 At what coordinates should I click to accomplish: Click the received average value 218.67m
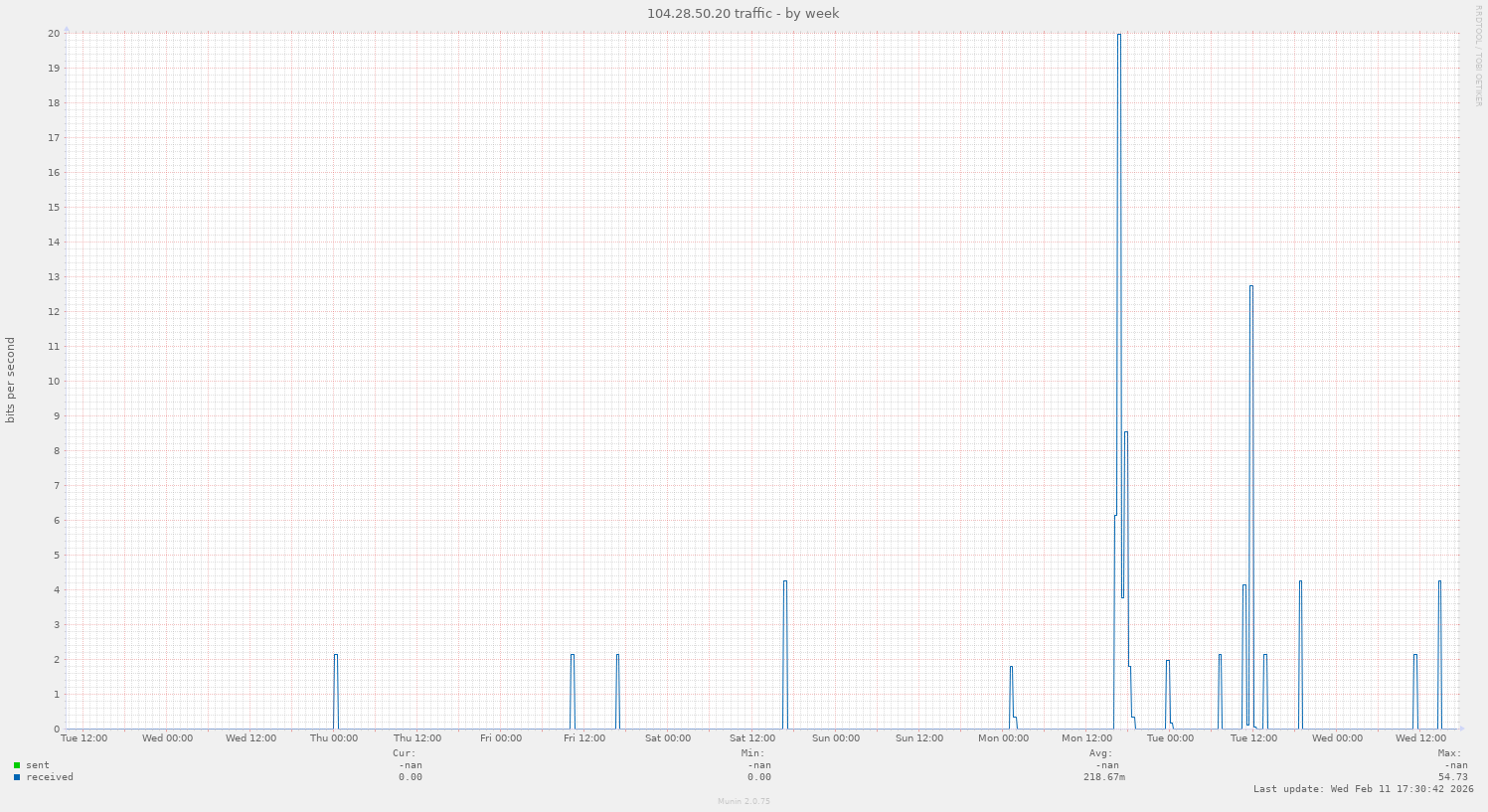click(x=1104, y=777)
